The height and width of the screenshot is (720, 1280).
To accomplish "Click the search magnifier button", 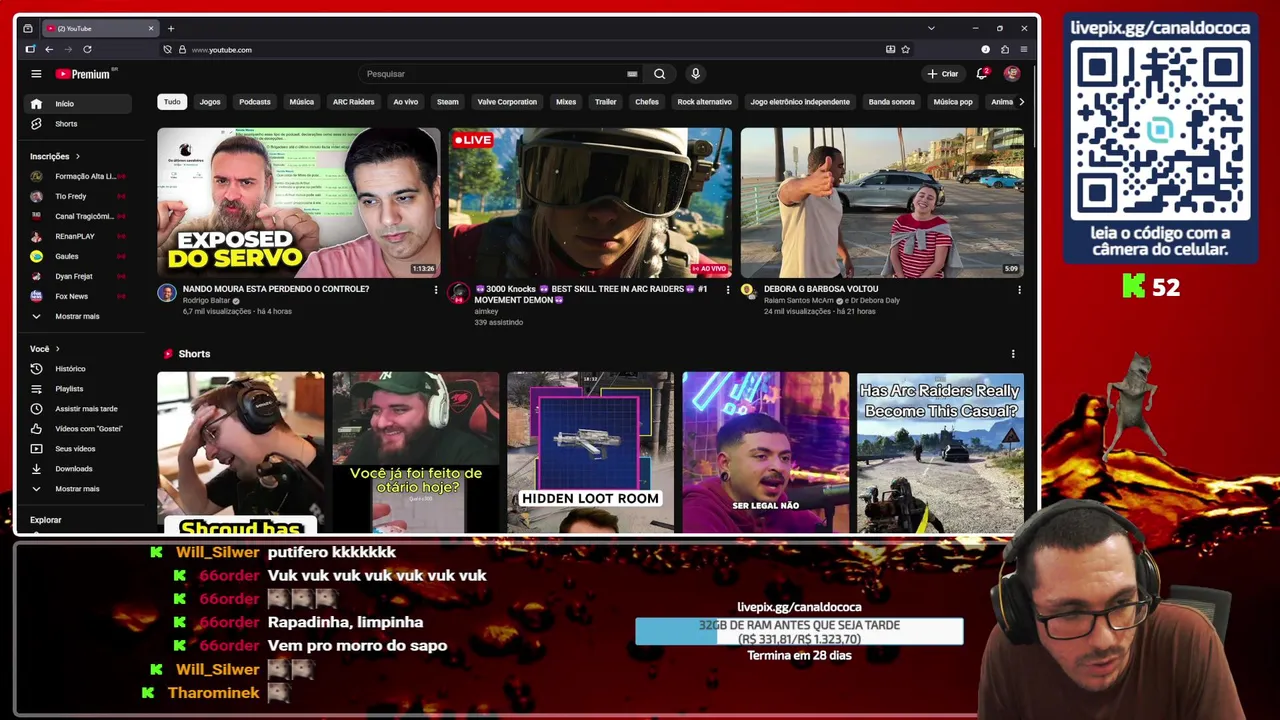I will coord(659,74).
